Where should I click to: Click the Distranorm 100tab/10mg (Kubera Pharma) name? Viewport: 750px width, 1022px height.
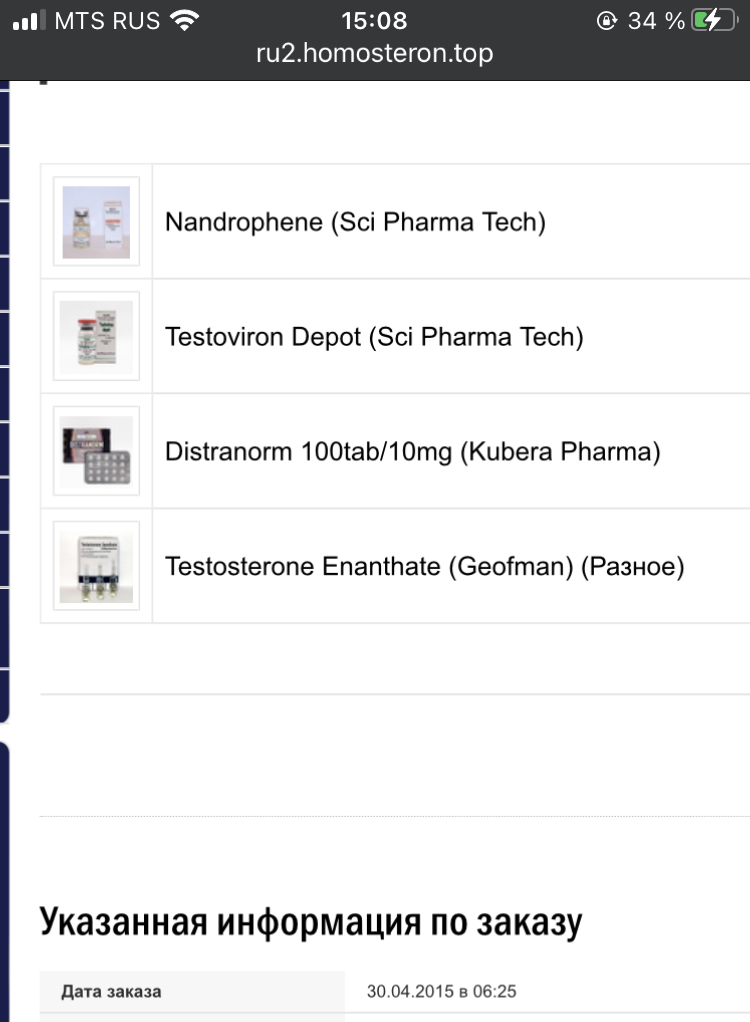(x=413, y=452)
